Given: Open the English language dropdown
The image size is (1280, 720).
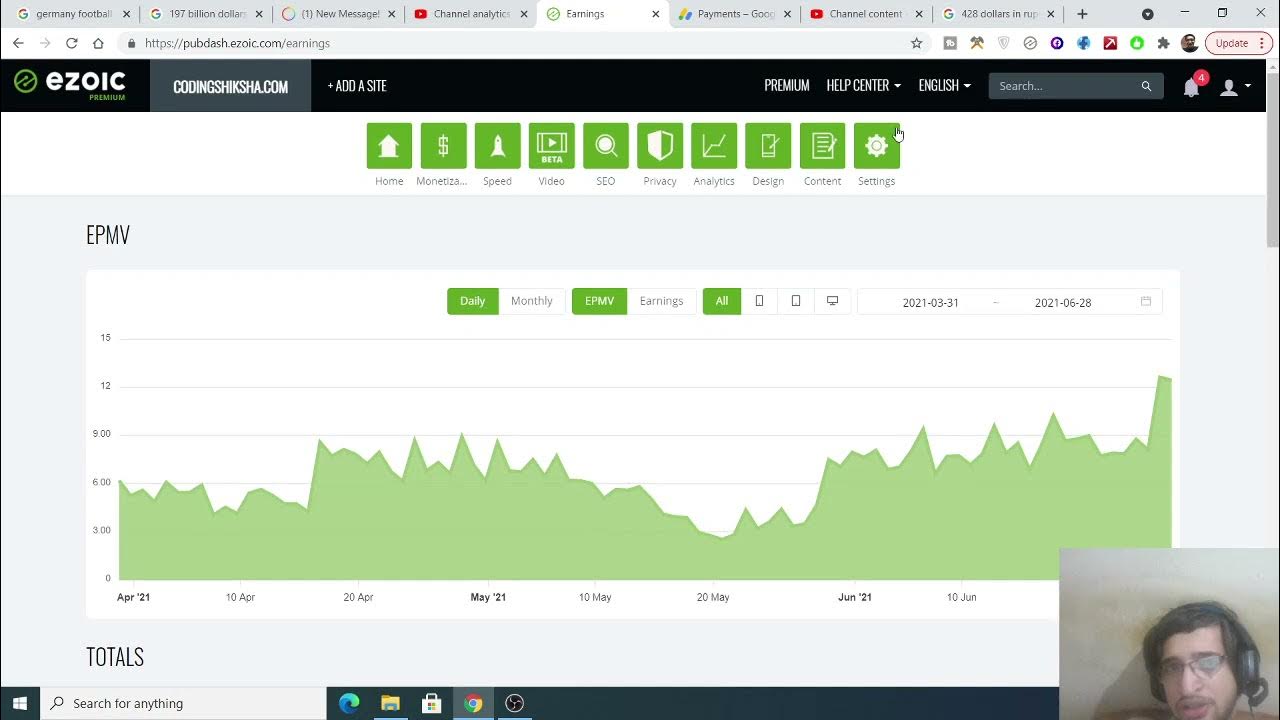Looking at the screenshot, I should coord(944,86).
